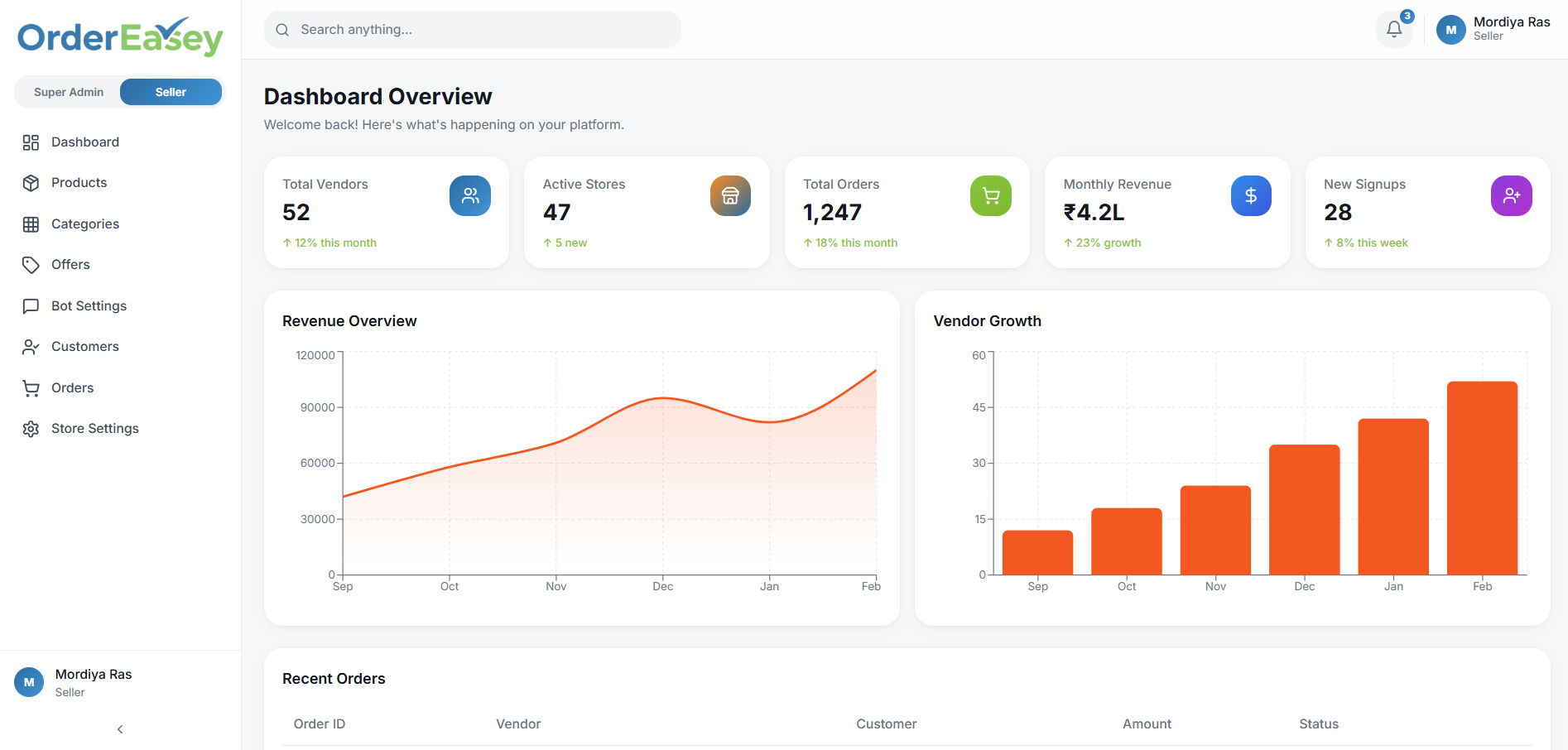Open the Mordiya Ras profile avatar menu
Viewport: 1568px width, 750px height.
1450,29
